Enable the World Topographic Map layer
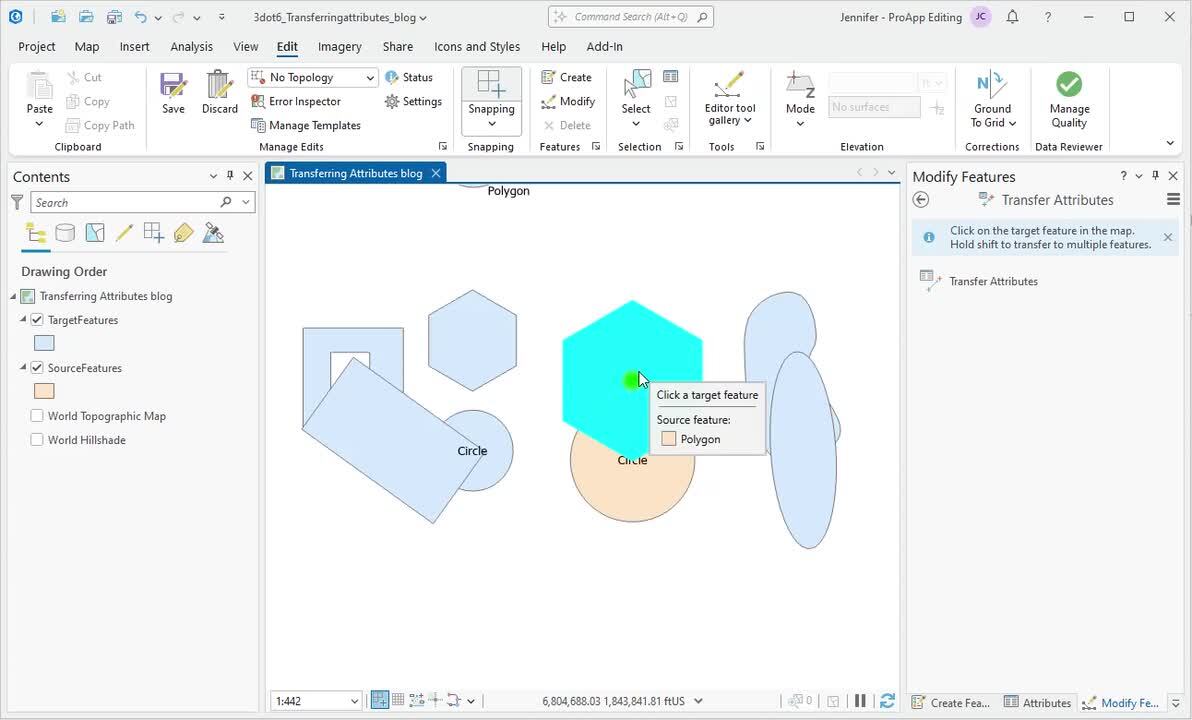 click(37, 416)
